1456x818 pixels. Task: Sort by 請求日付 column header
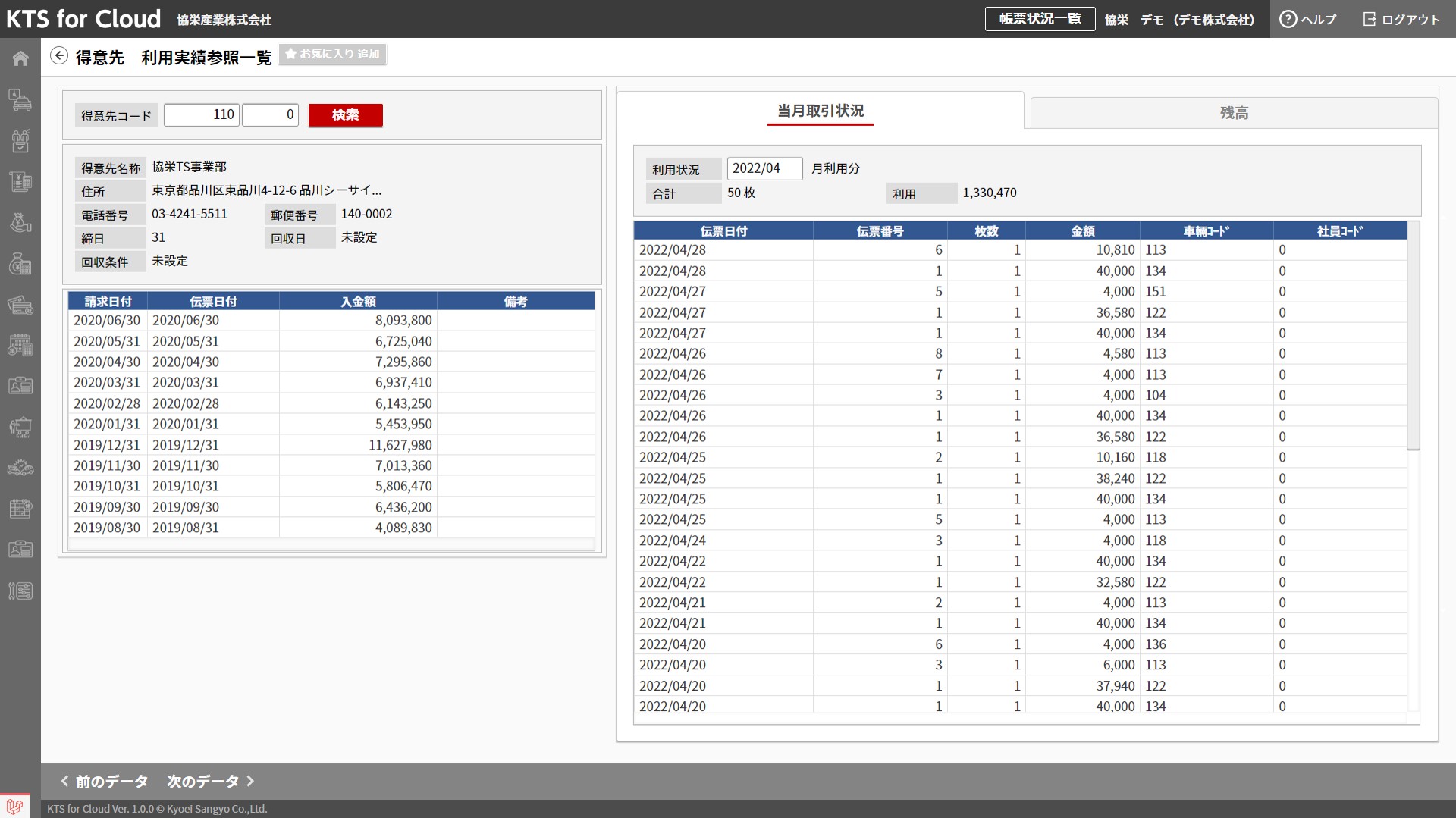coord(108,301)
